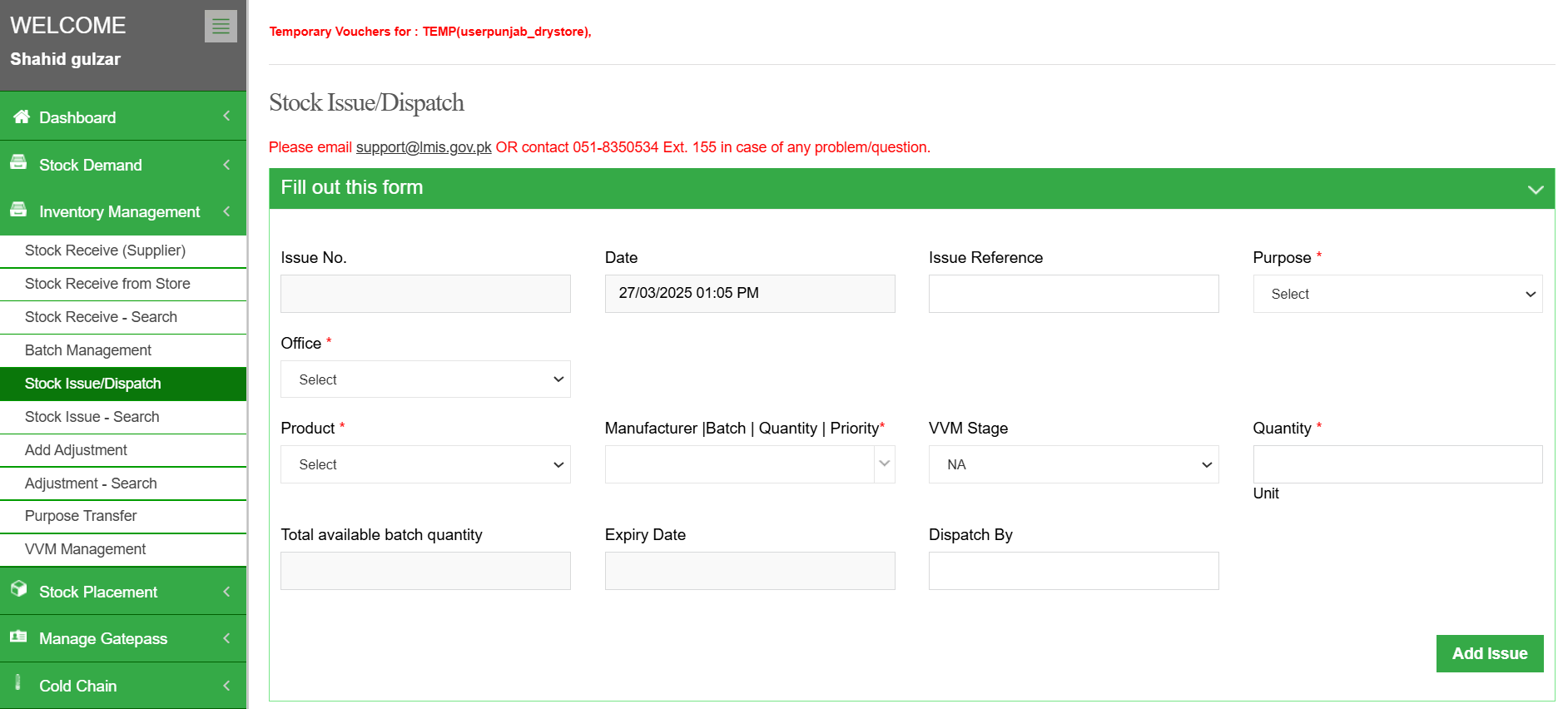Open the VVM Stage dropdown
The height and width of the screenshot is (709, 1568).
[x=1073, y=464]
